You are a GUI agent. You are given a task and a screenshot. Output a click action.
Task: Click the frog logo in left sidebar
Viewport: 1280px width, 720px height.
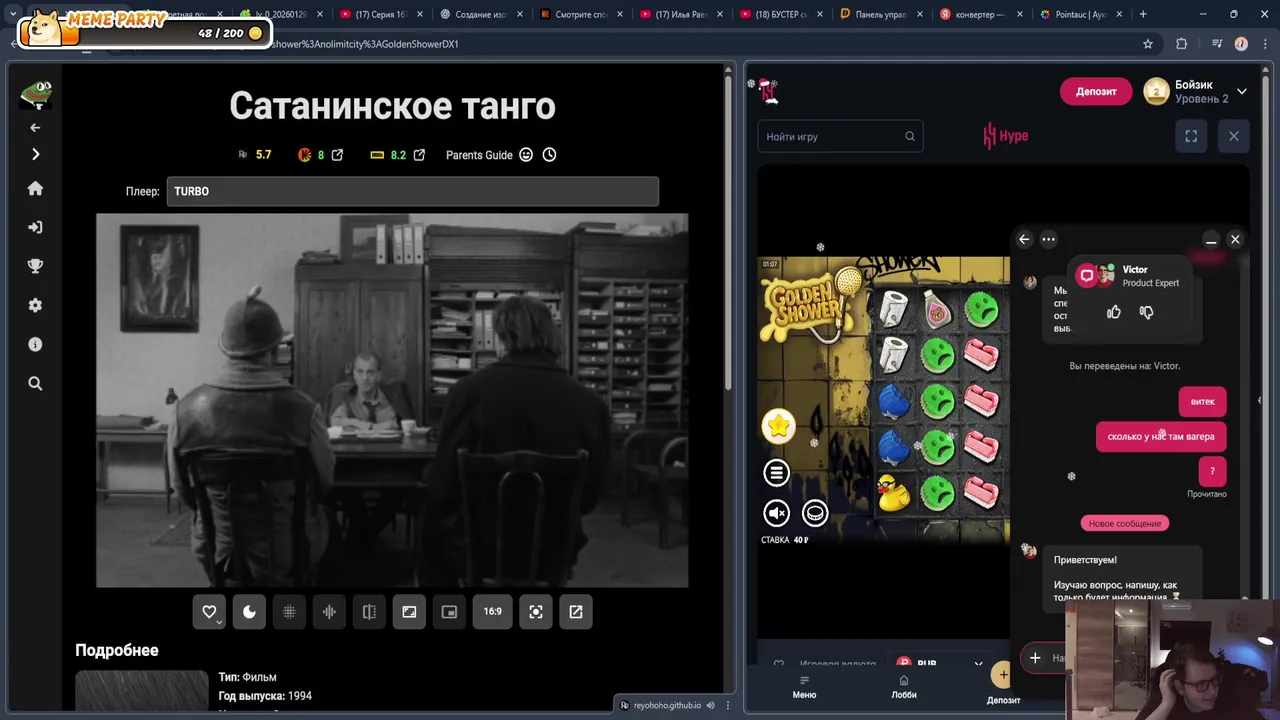(36, 94)
